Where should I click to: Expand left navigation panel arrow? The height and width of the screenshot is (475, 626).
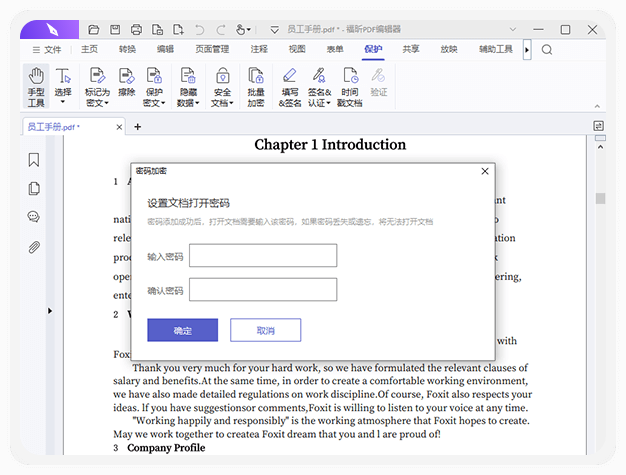[50, 311]
